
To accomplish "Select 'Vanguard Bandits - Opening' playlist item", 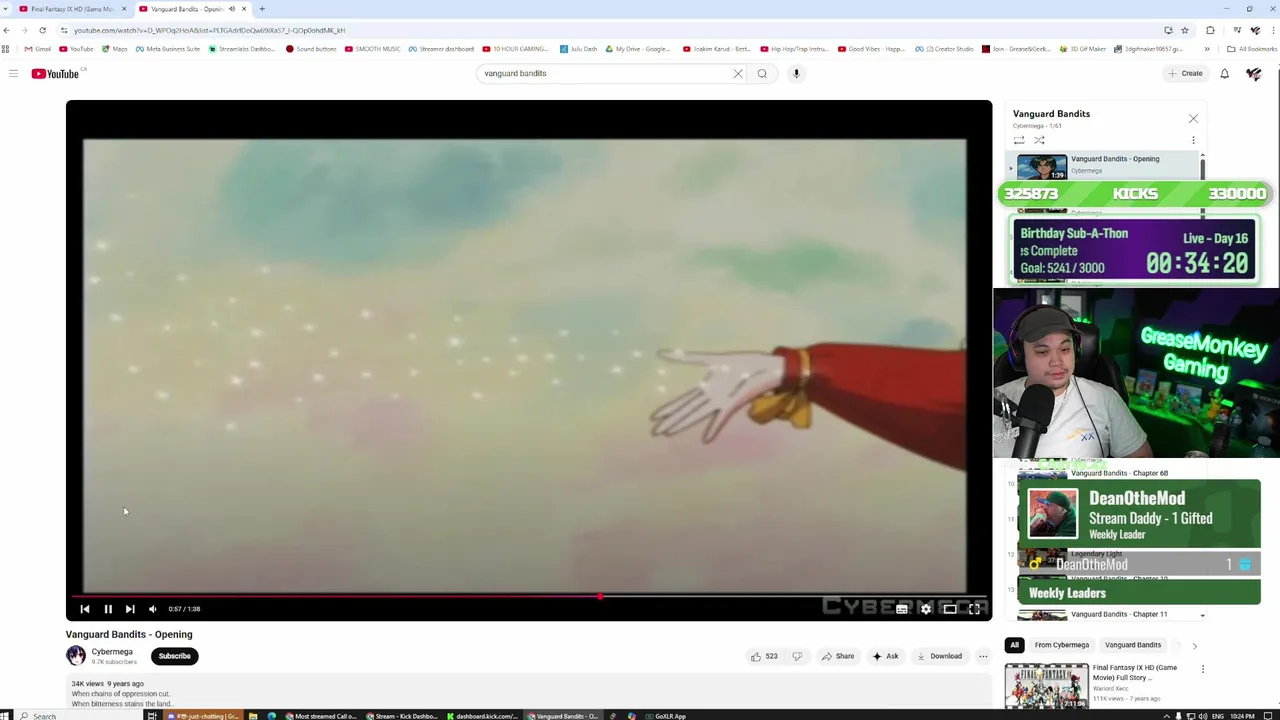I will point(1105,166).
